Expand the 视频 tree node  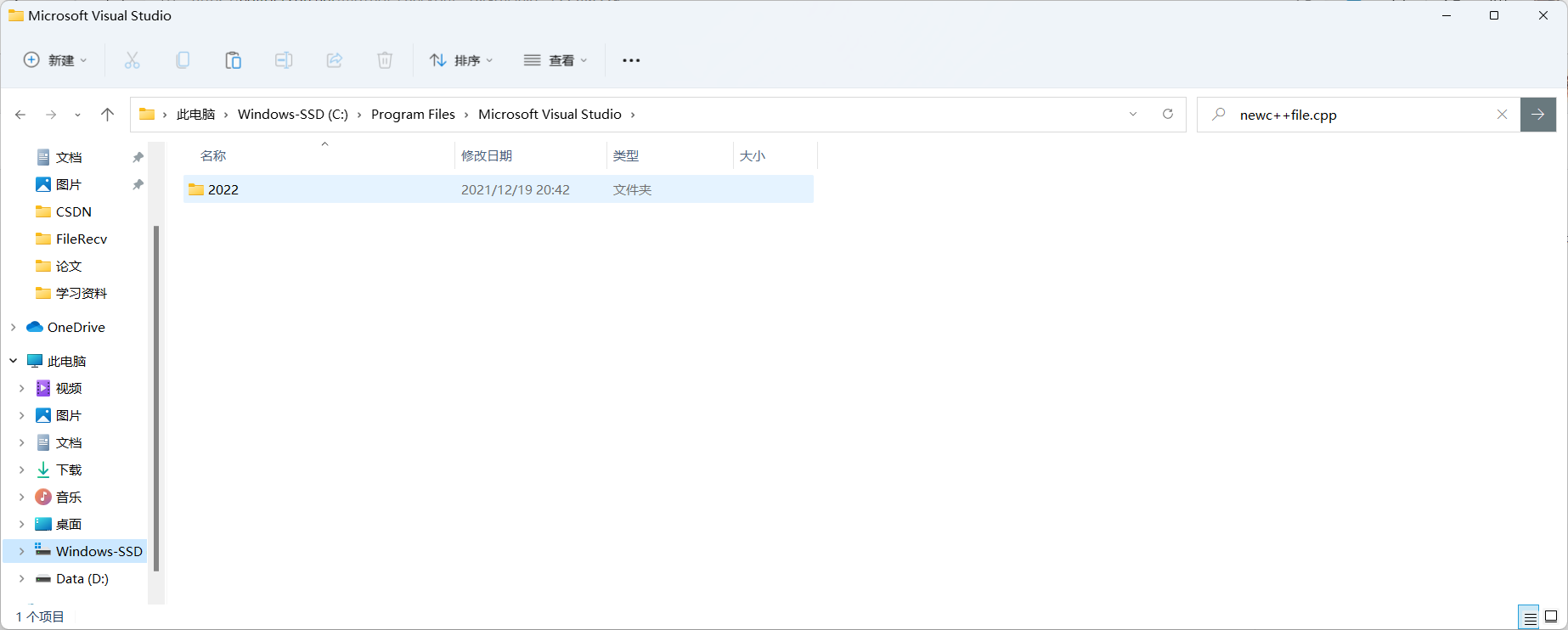[21, 389]
